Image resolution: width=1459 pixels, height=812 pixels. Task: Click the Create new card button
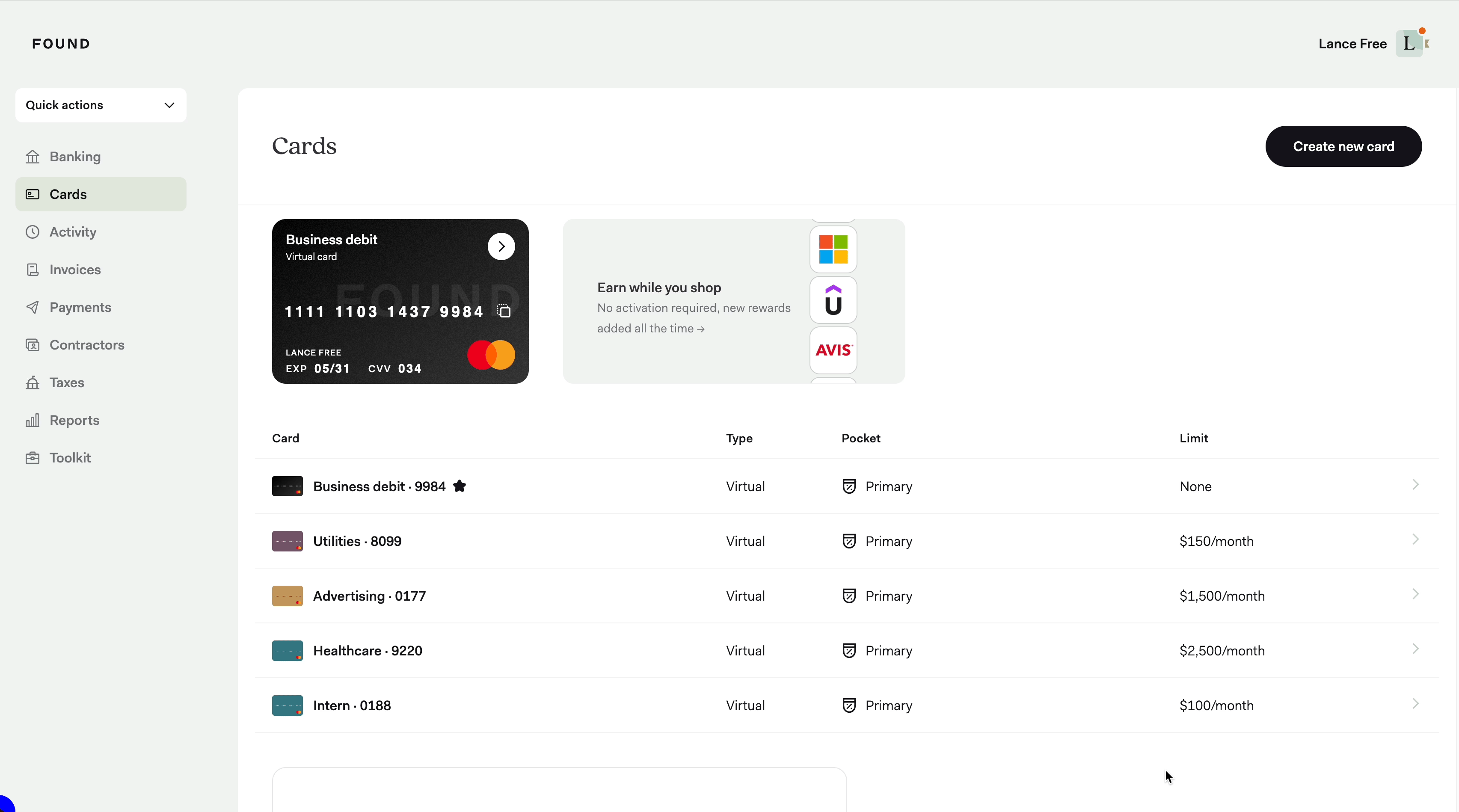(1343, 147)
